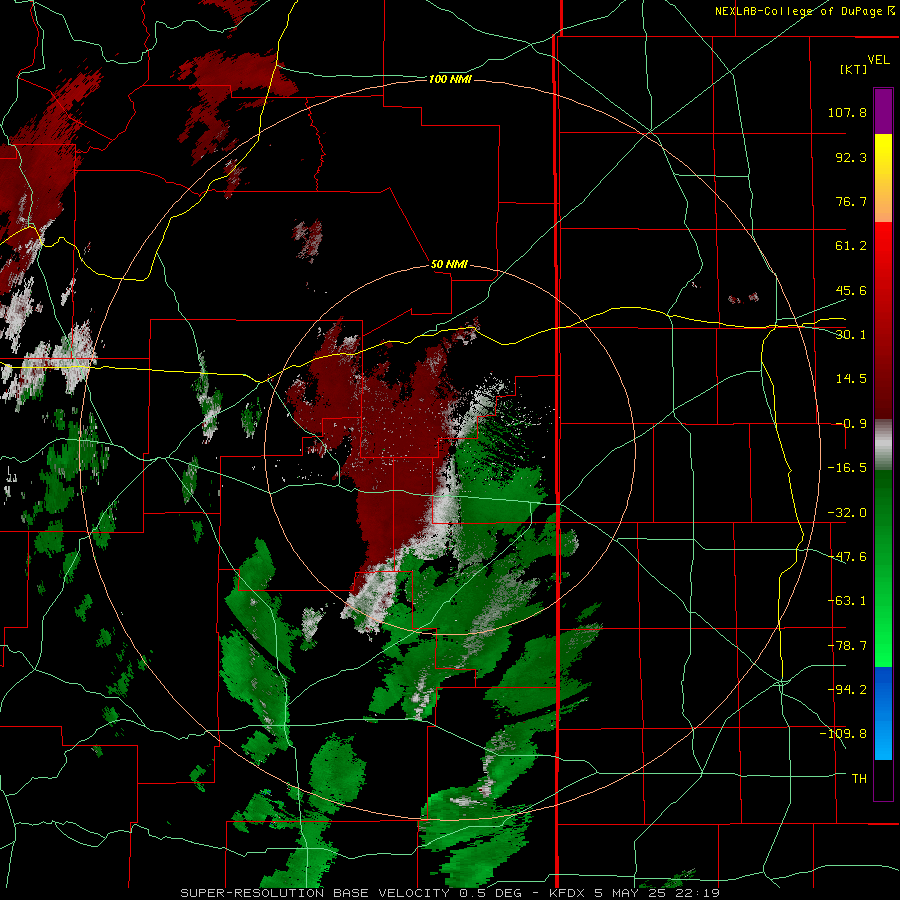
Task: Click the 30.1 legend value
Action: [x=851, y=335]
